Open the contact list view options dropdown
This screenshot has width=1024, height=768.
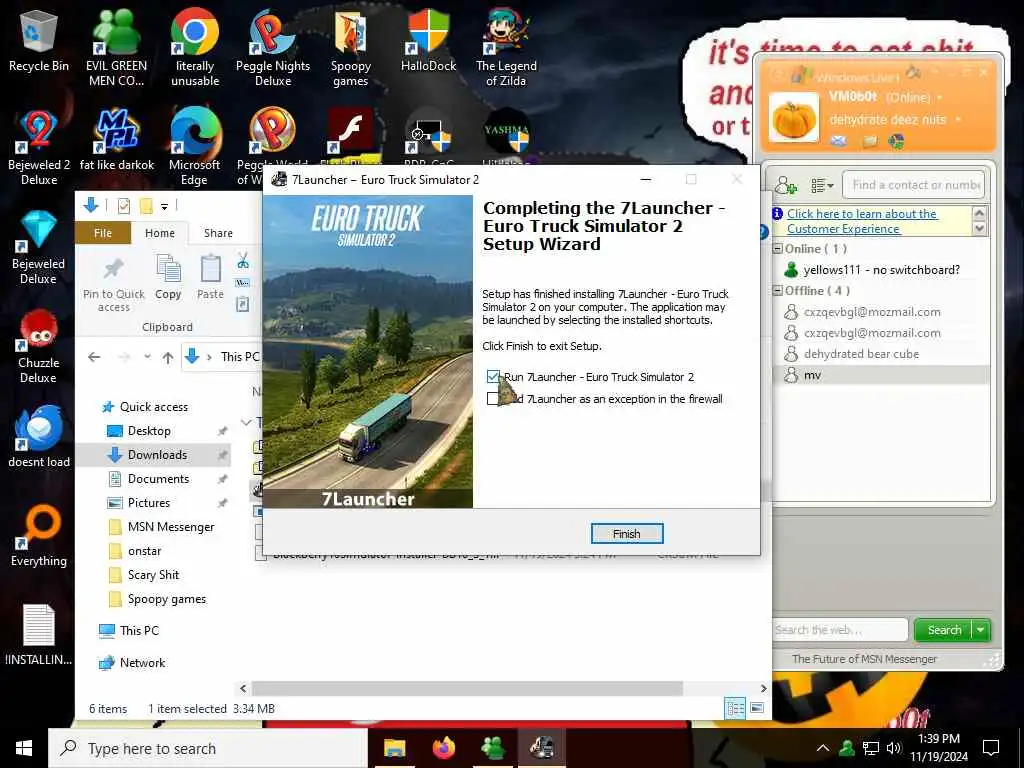click(822, 185)
